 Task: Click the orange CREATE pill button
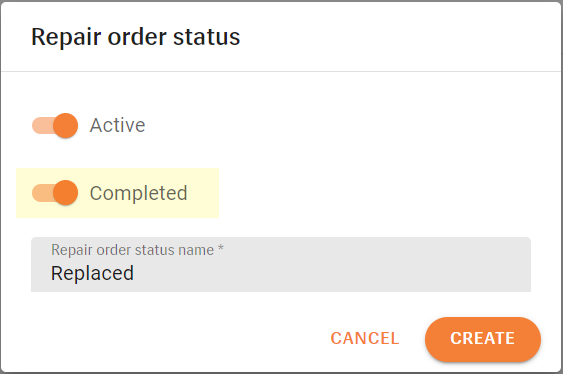pos(483,339)
